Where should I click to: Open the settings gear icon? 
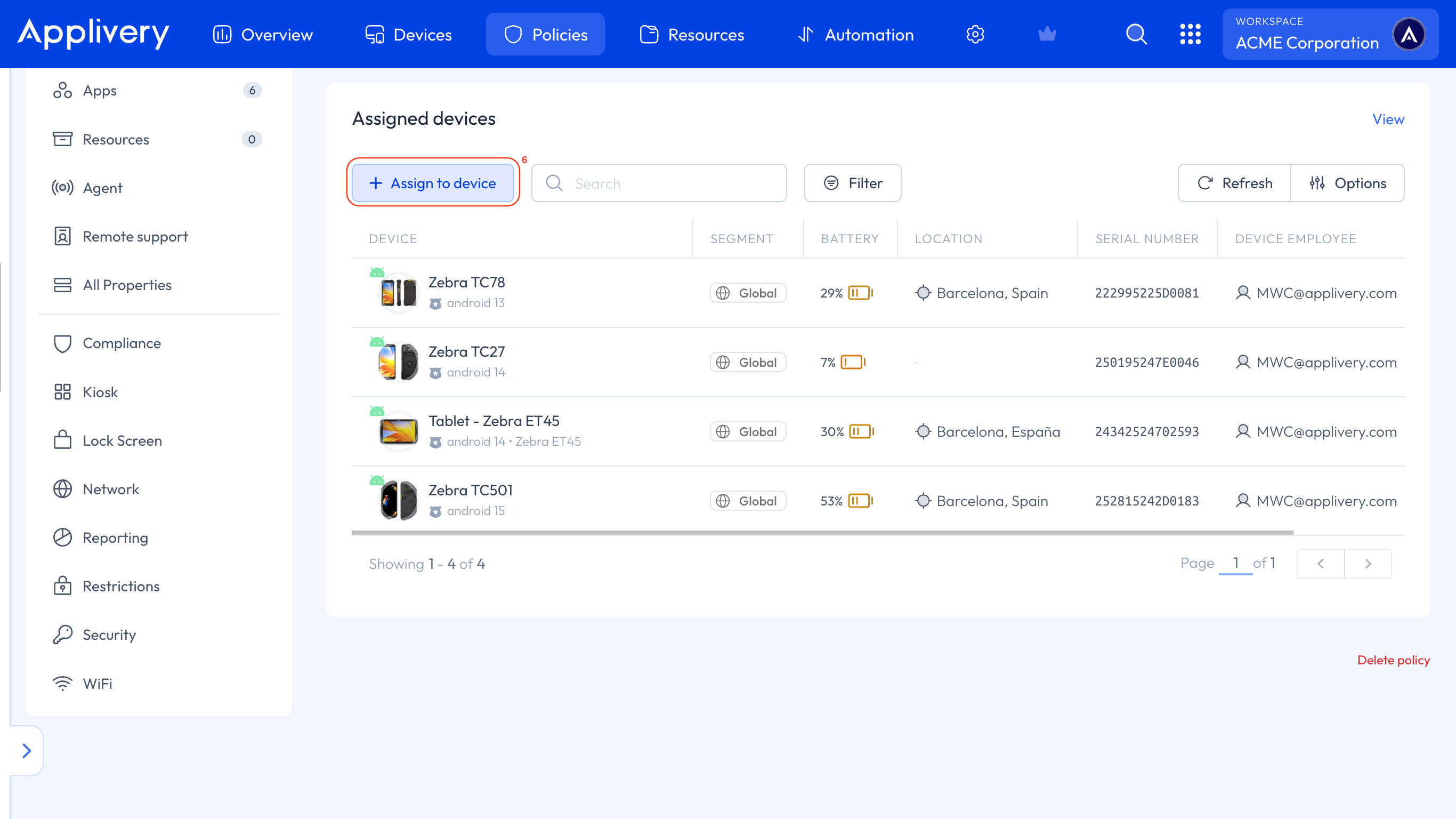(x=975, y=35)
